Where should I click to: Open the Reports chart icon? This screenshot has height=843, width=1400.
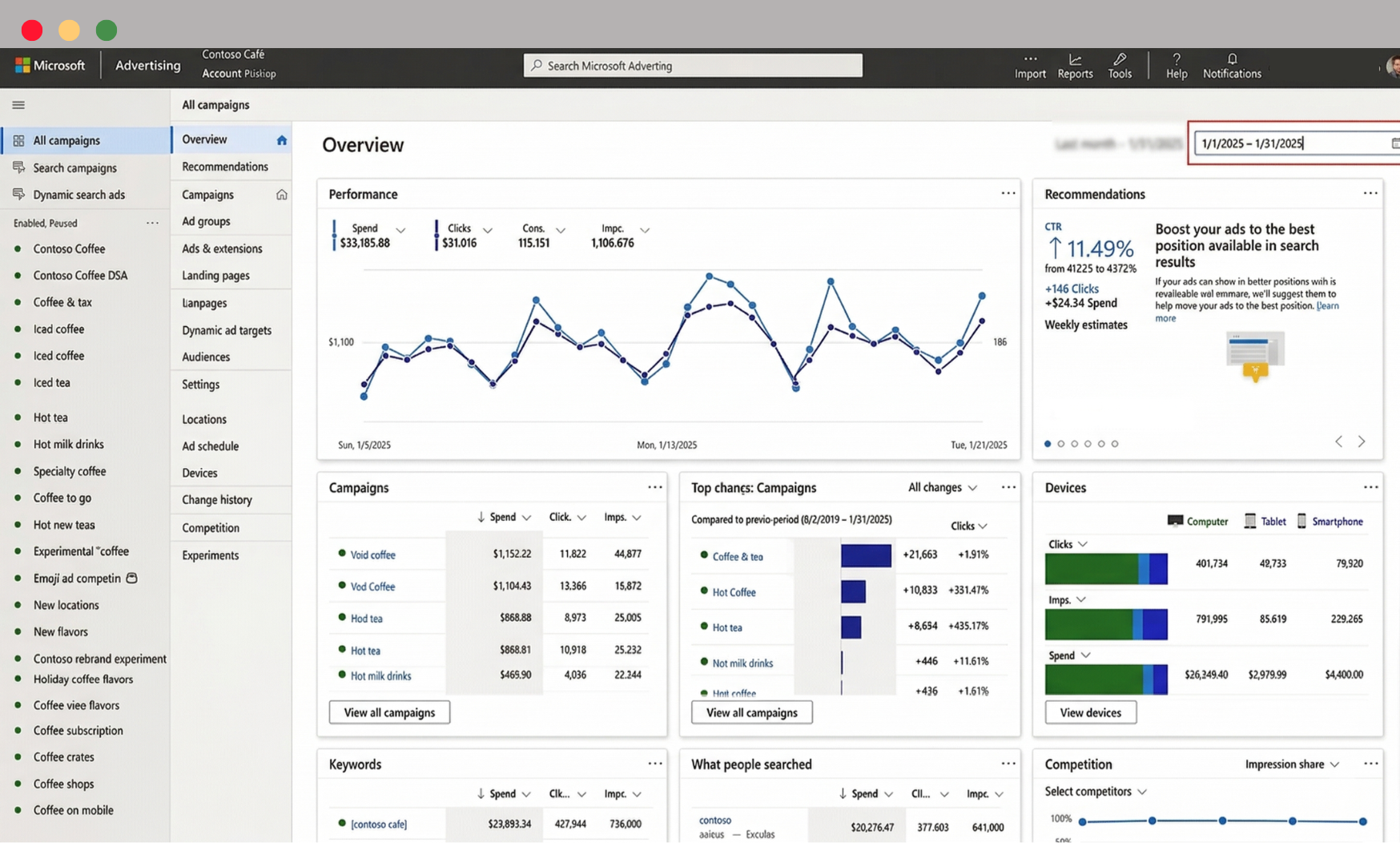(x=1075, y=59)
